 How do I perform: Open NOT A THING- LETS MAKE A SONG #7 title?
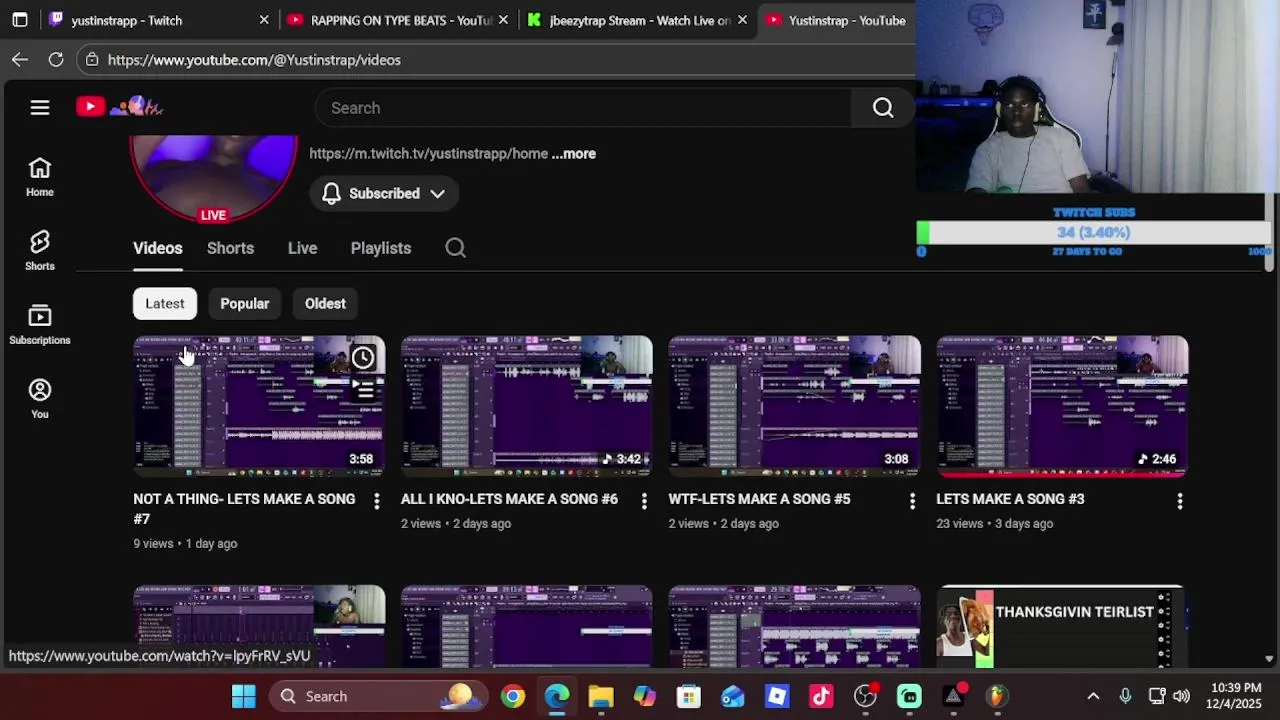244,509
